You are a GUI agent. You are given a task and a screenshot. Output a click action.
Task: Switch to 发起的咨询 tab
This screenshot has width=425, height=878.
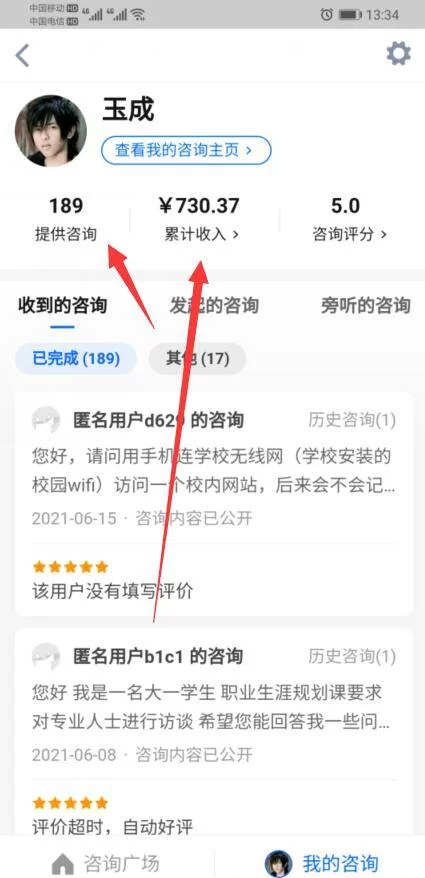(x=214, y=306)
